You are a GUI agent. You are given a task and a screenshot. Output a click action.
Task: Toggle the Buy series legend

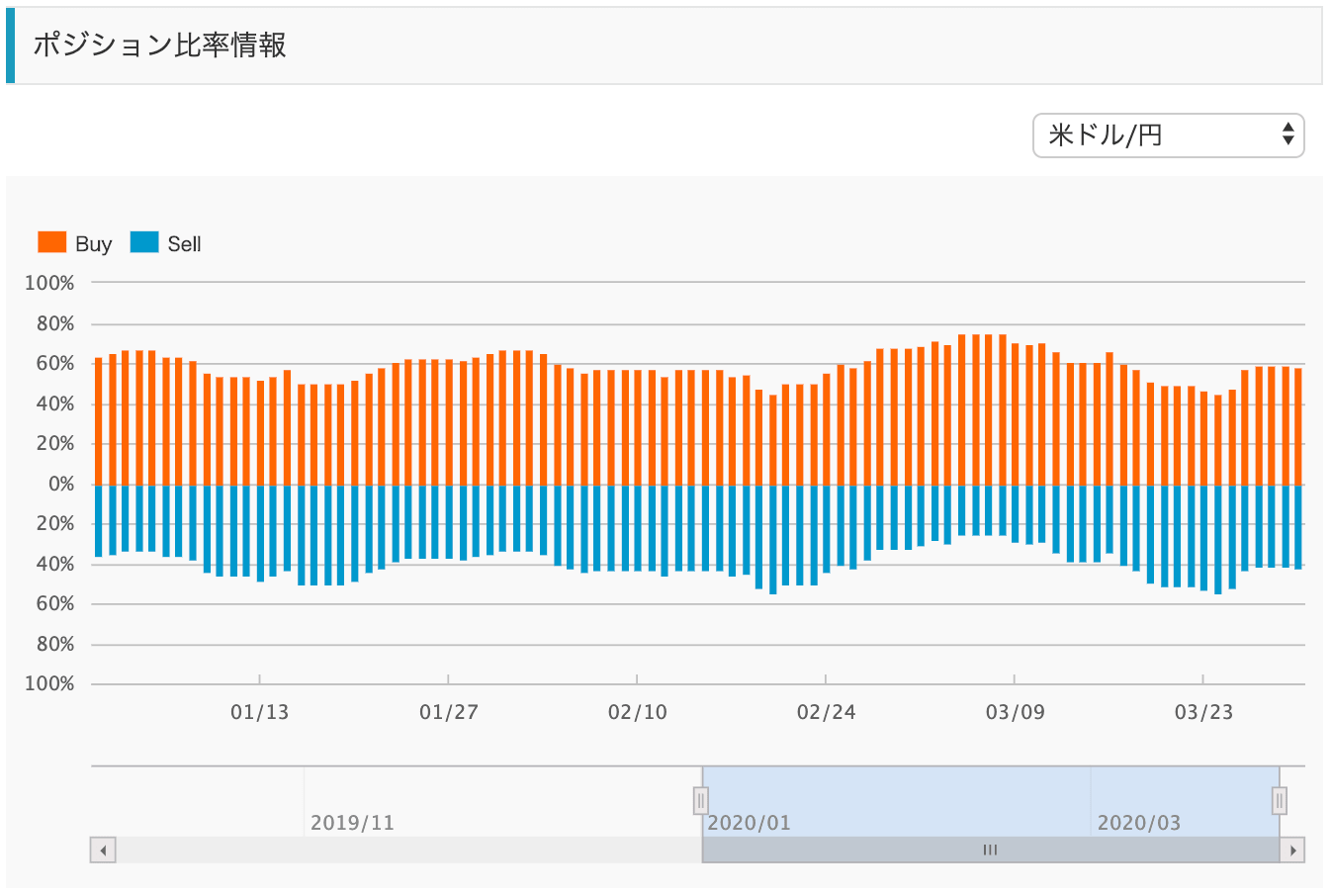[x=75, y=243]
